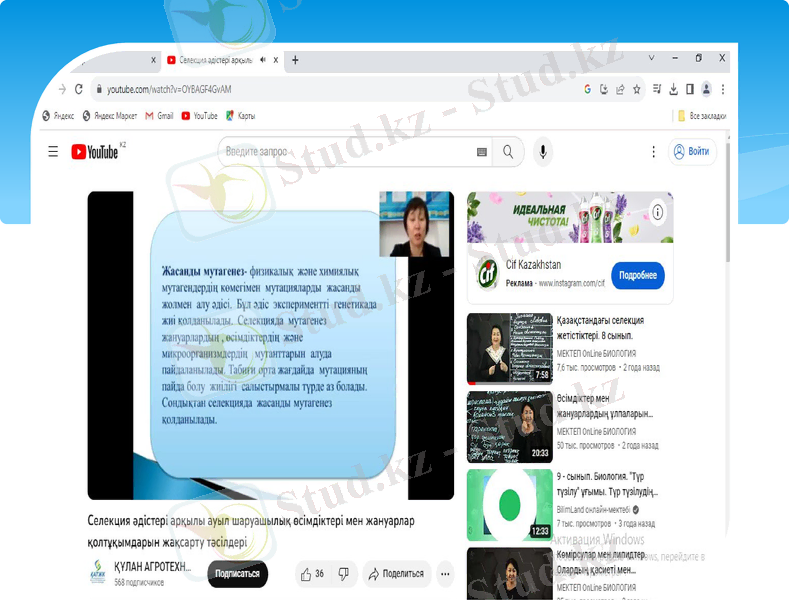Open a new browser tab
This screenshot has height=600, width=789.
point(295,60)
